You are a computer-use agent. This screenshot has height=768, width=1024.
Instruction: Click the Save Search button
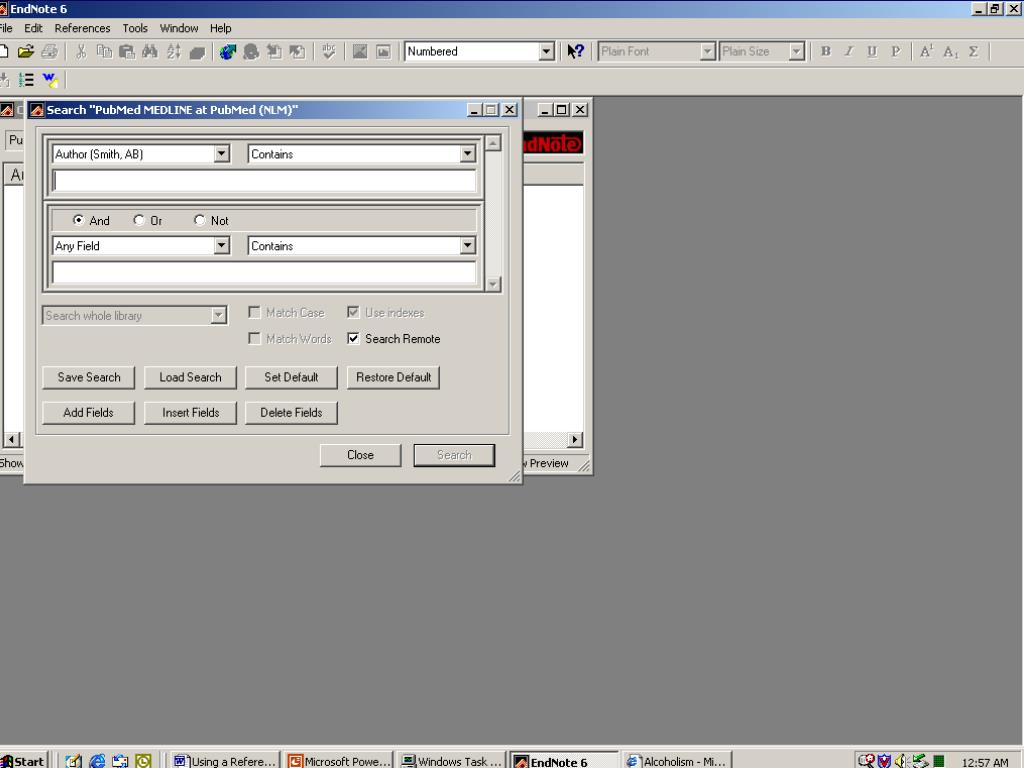coord(89,377)
